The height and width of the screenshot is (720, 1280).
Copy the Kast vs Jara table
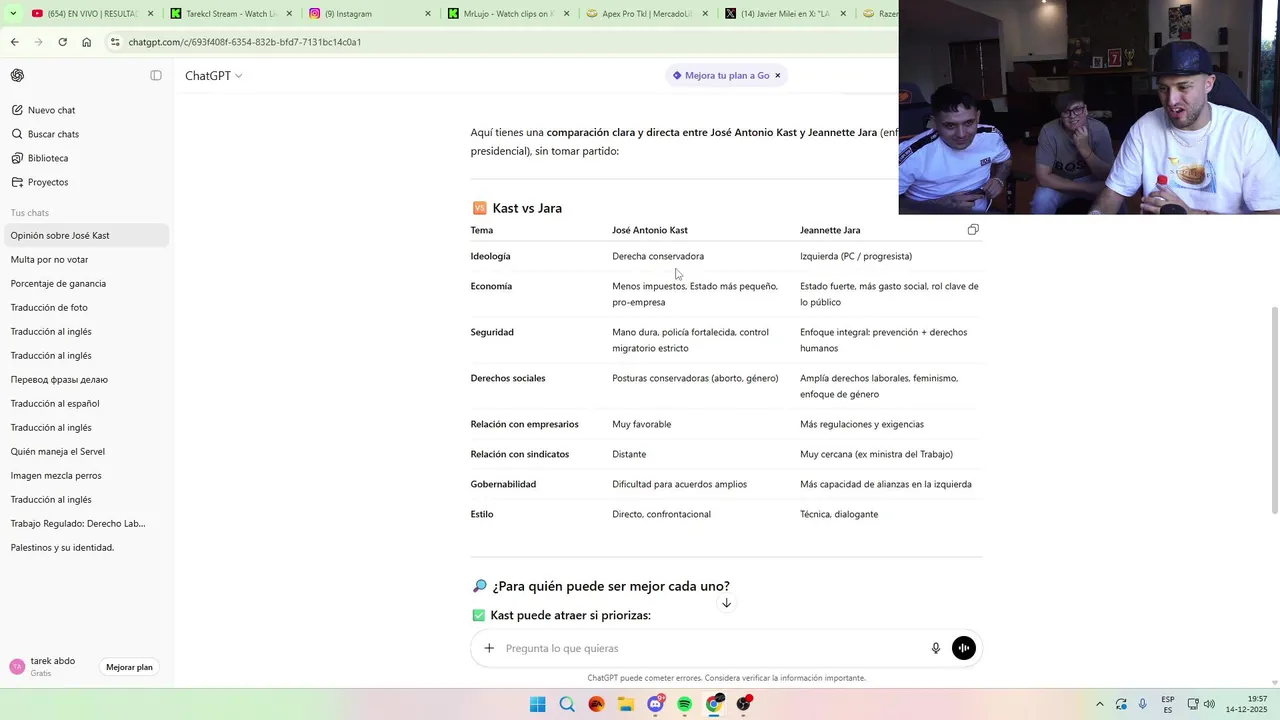tap(973, 230)
